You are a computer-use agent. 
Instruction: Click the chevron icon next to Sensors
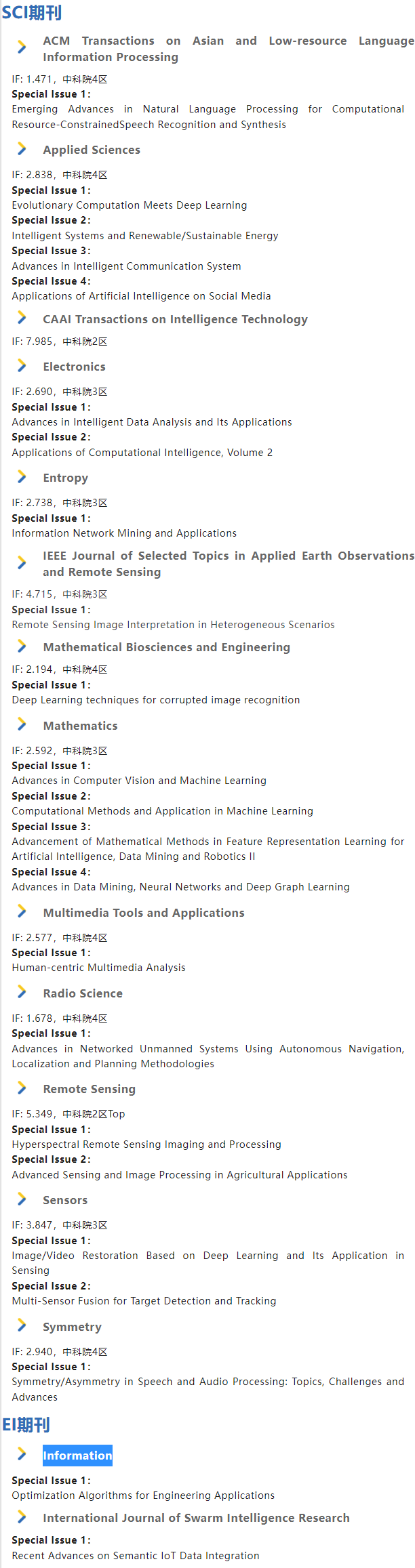(x=22, y=1199)
